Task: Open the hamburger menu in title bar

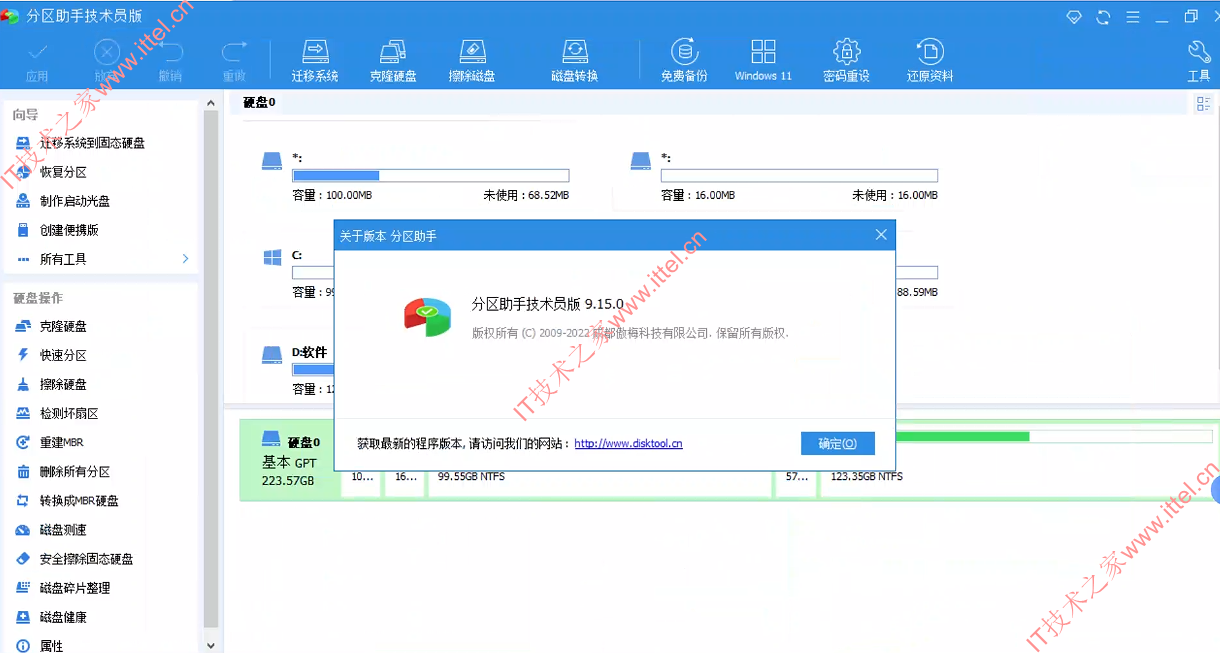Action: pyautogui.click(x=1132, y=17)
